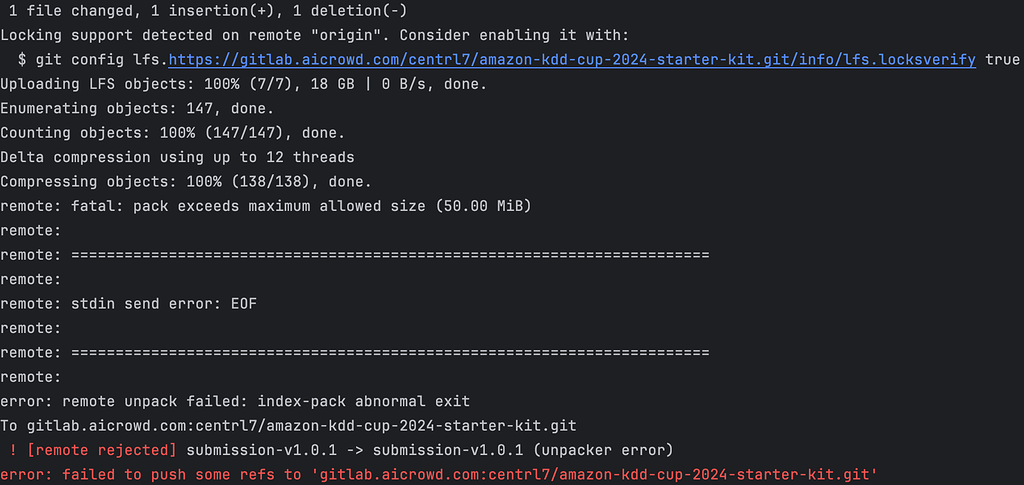
Task: Click the 'To gitlab.aicrowd.com:centrl7' destination line
Action: point(288,426)
